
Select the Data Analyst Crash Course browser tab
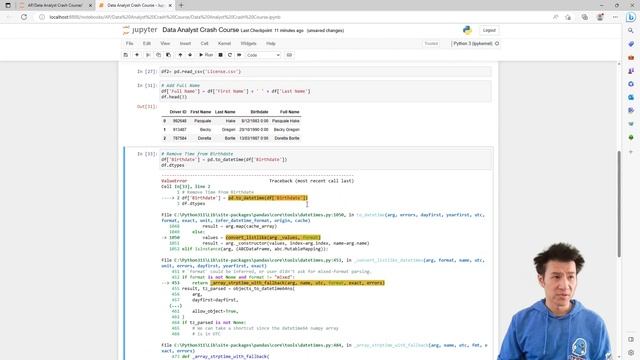point(135,5)
